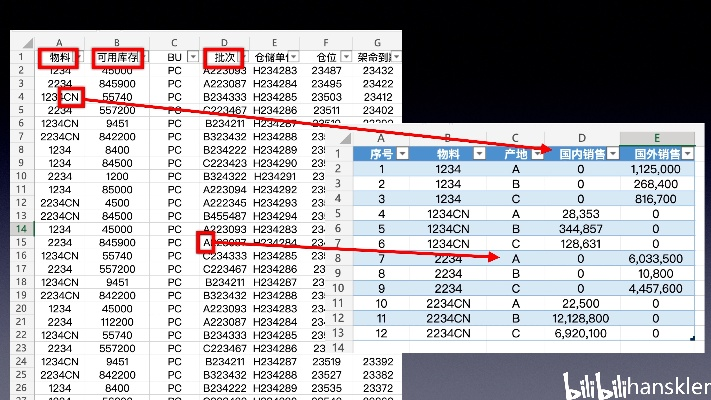This screenshot has height=400, width=711.
Task: Open the 序号 filter dropdown in right table
Action: 402,154
